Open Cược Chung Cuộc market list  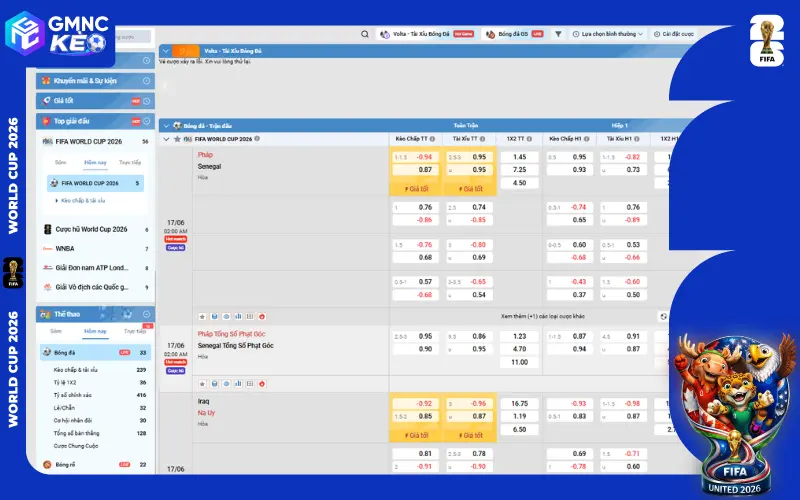click(76, 446)
